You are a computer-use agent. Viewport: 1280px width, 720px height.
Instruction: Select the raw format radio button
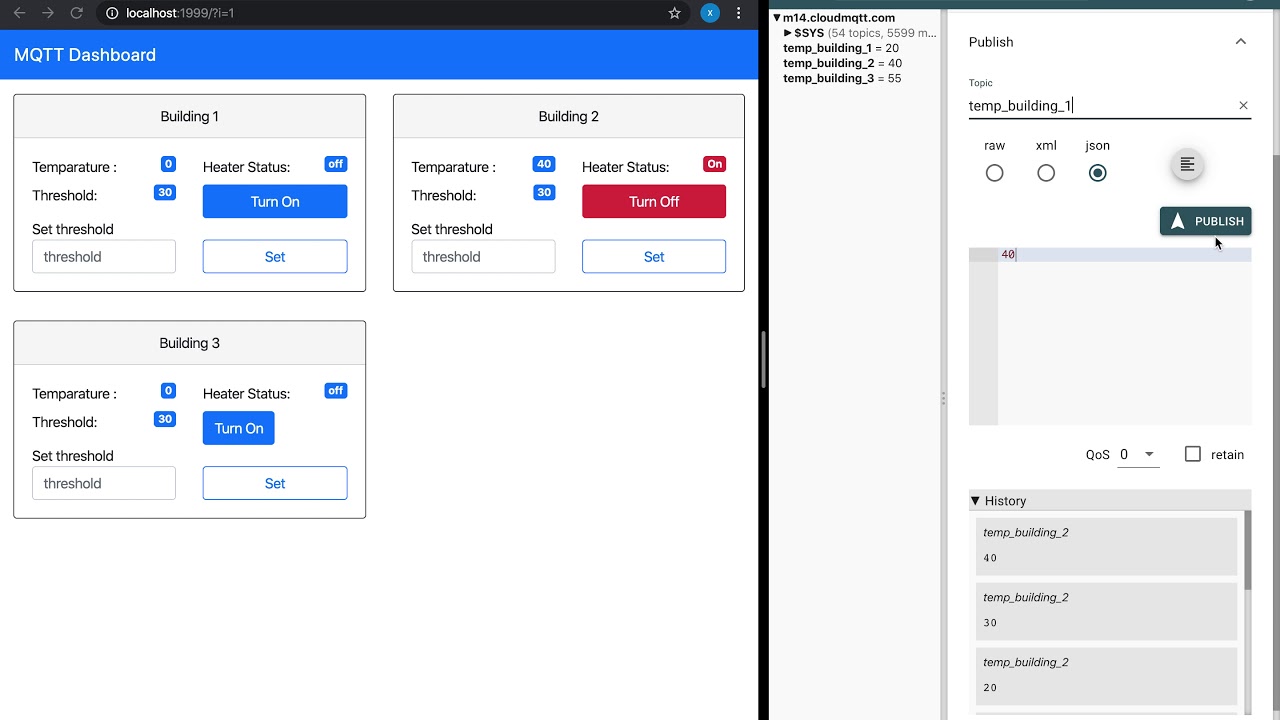994,173
